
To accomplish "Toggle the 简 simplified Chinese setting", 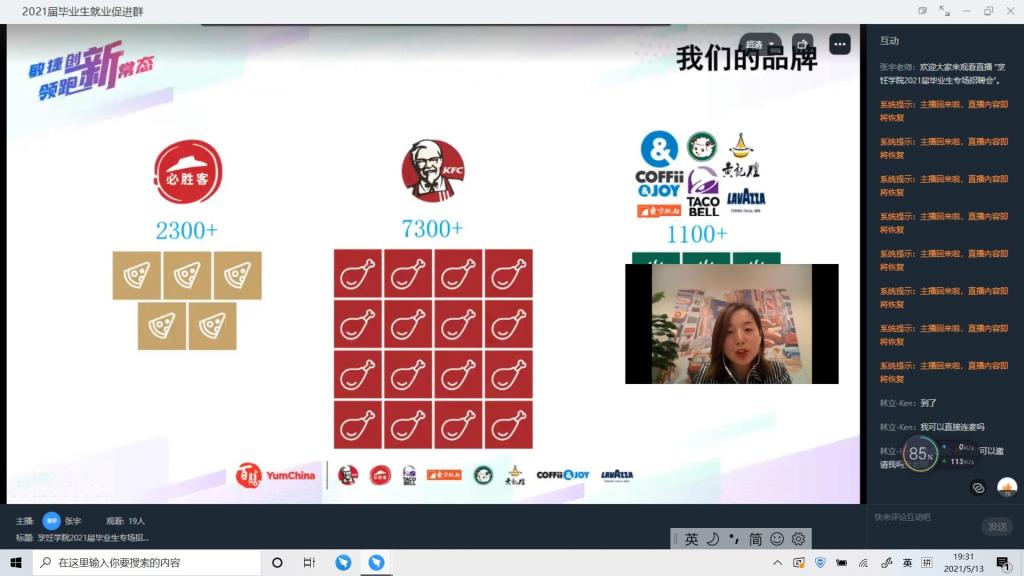I will coord(755,539).
